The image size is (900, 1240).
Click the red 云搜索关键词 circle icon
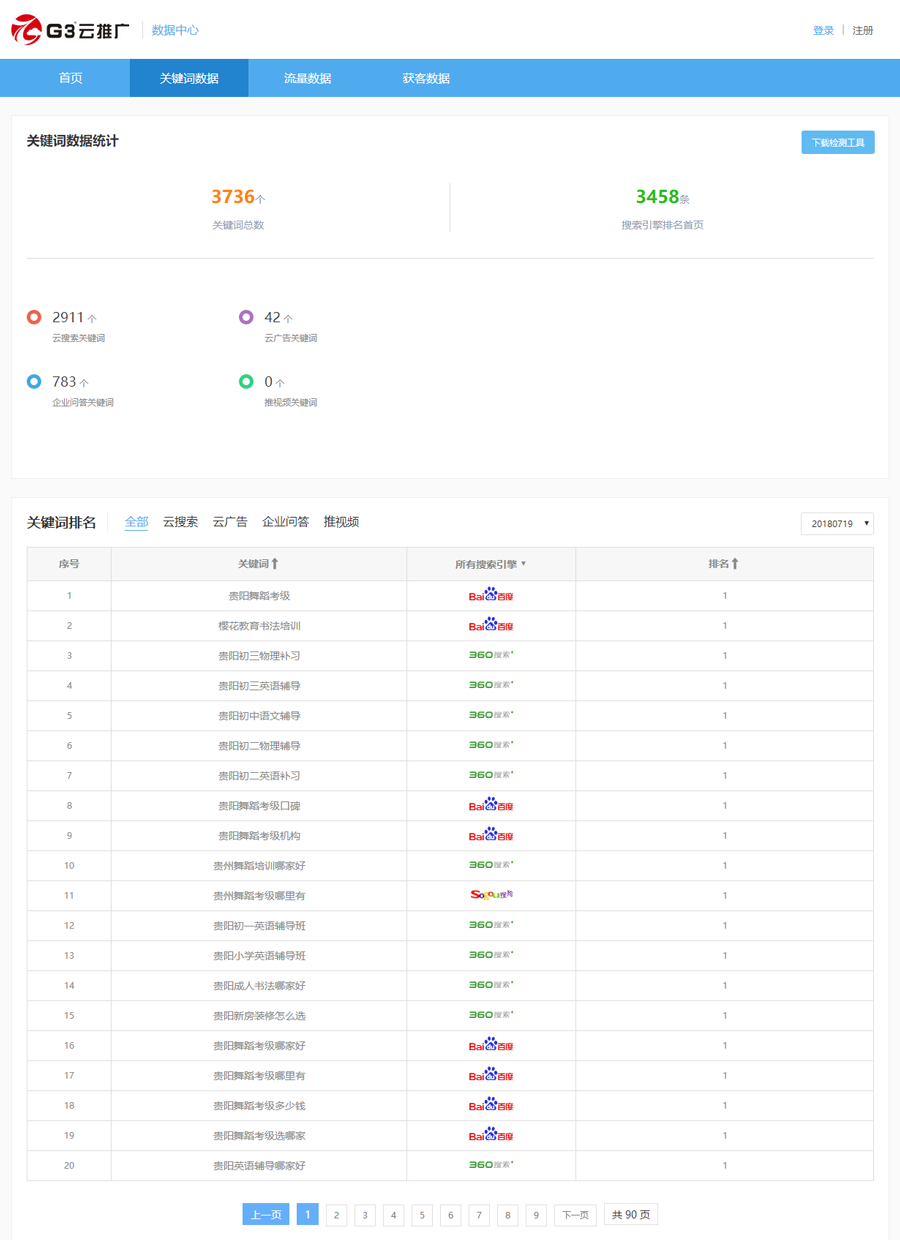[x=34, y=317]
